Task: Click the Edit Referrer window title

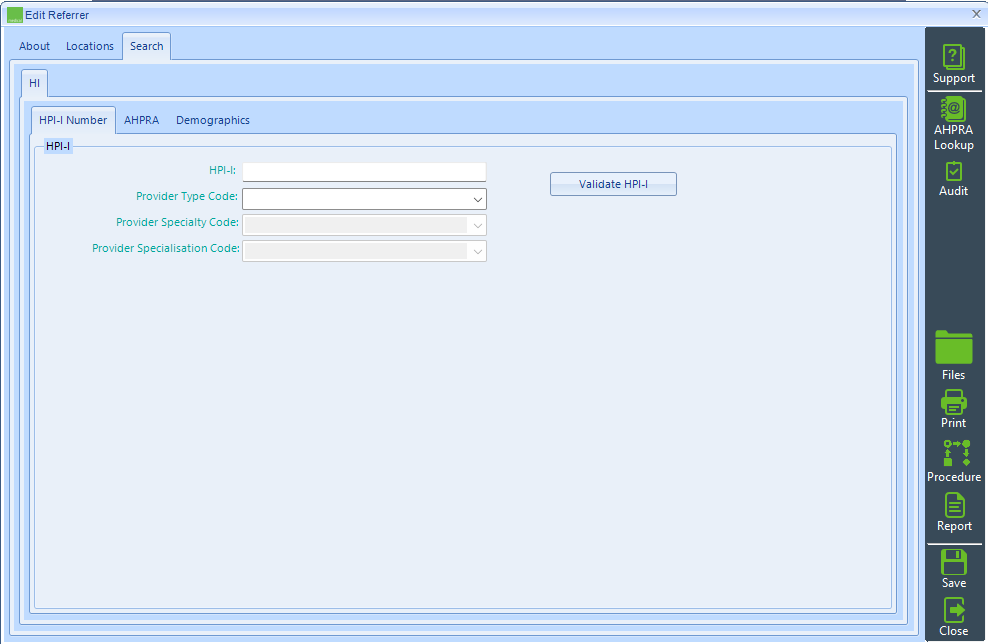Action: point(57,15)
